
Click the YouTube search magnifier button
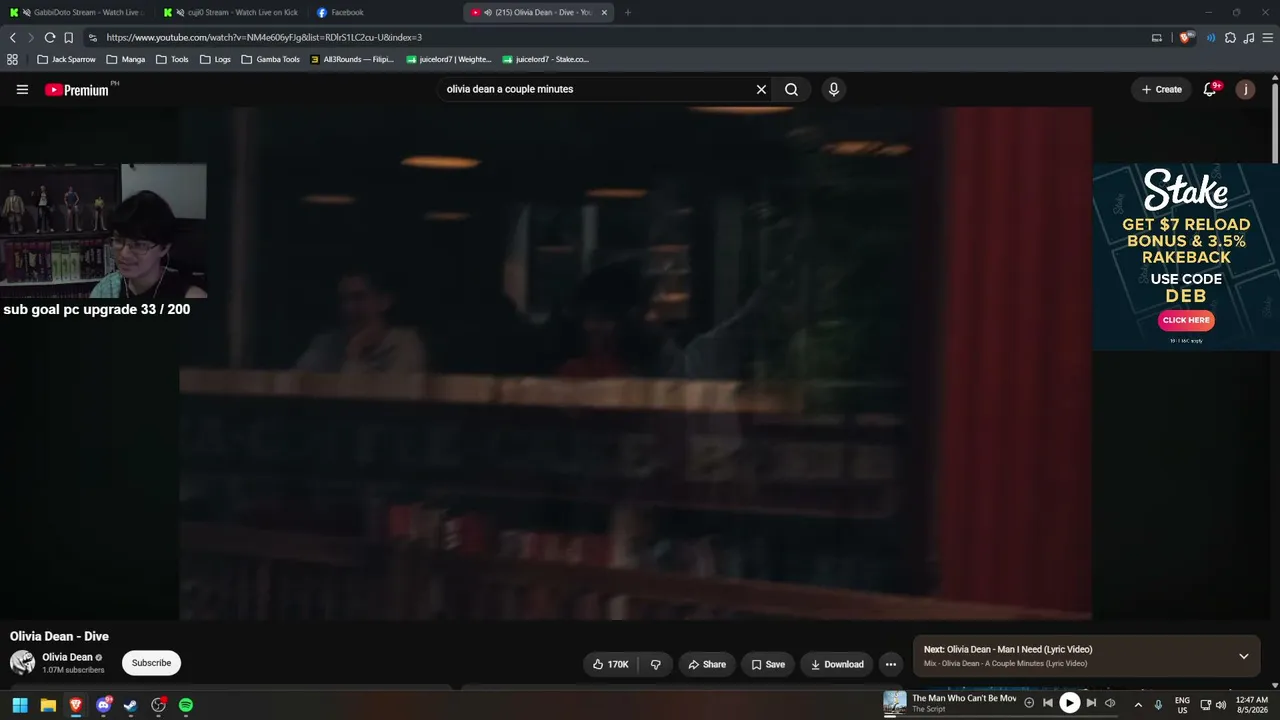(x=791, y=89)
